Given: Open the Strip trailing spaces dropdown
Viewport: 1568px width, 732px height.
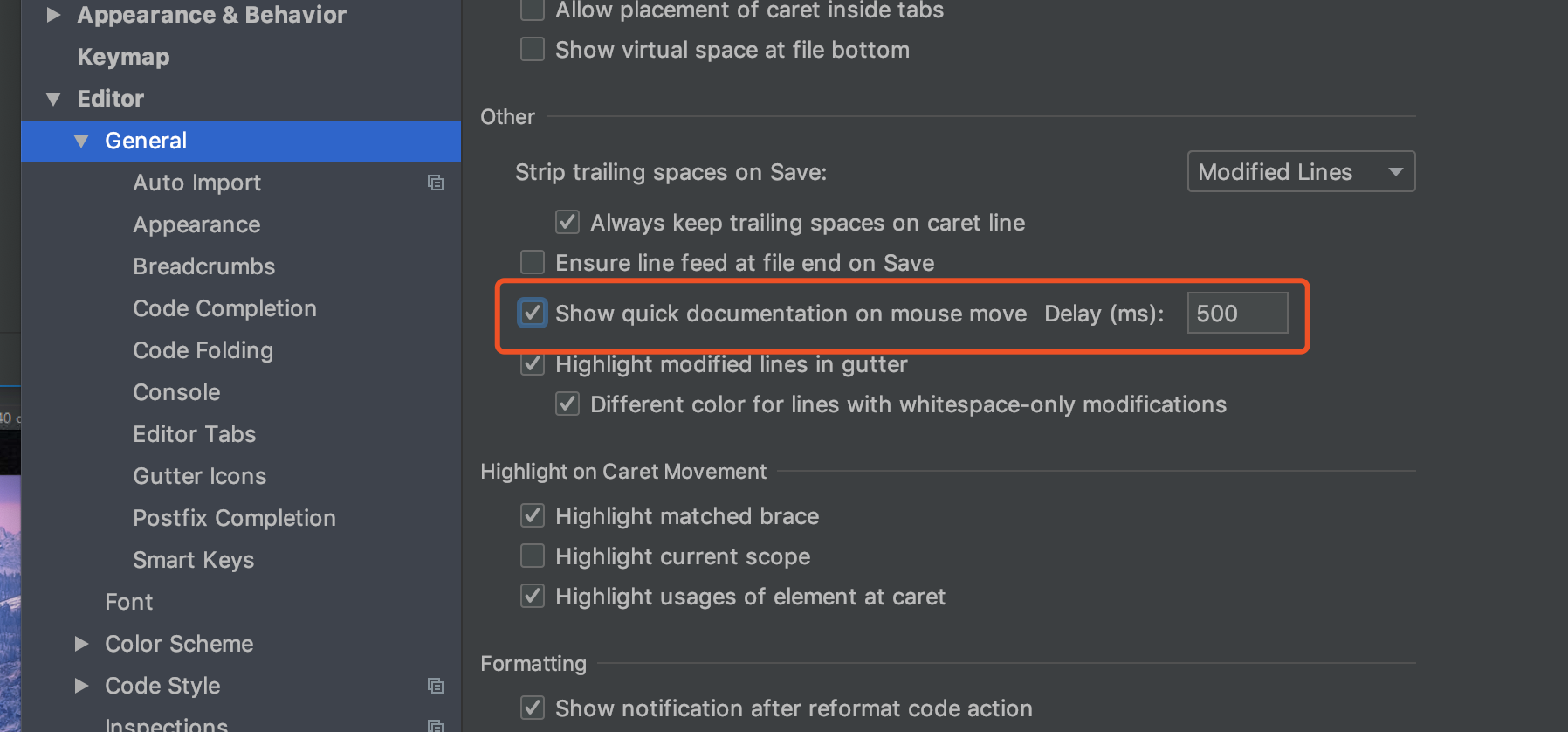Looking at the screenshot, I should click(1301, 172).
